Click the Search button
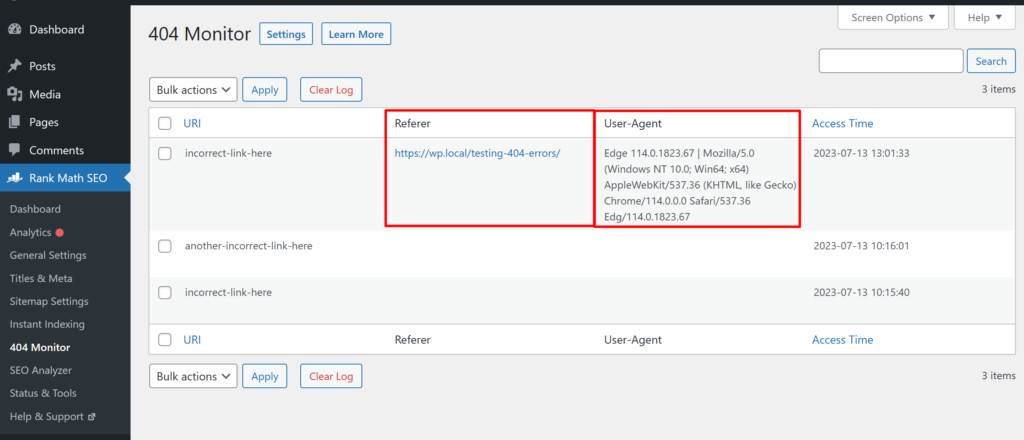The image size is (1024, 440). [991, 61]
